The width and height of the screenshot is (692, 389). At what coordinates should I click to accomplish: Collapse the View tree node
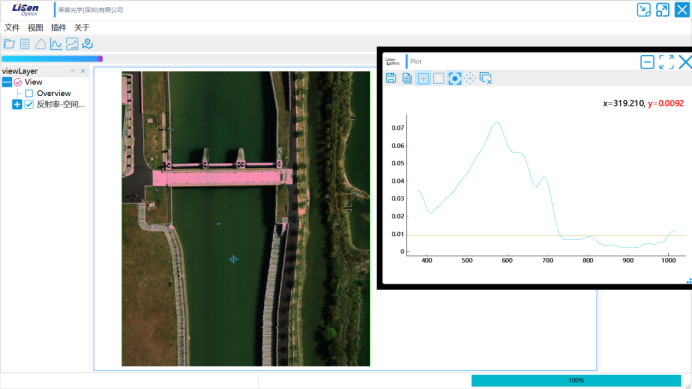(7, 82)
